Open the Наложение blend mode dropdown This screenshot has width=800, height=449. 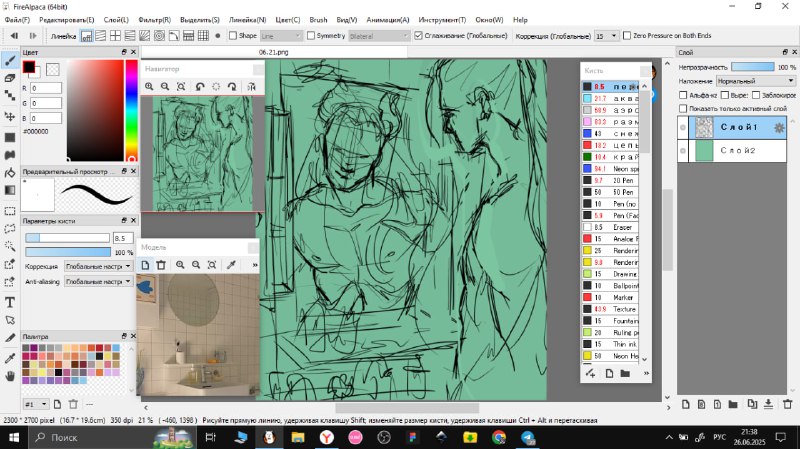(x=755, y=81)
